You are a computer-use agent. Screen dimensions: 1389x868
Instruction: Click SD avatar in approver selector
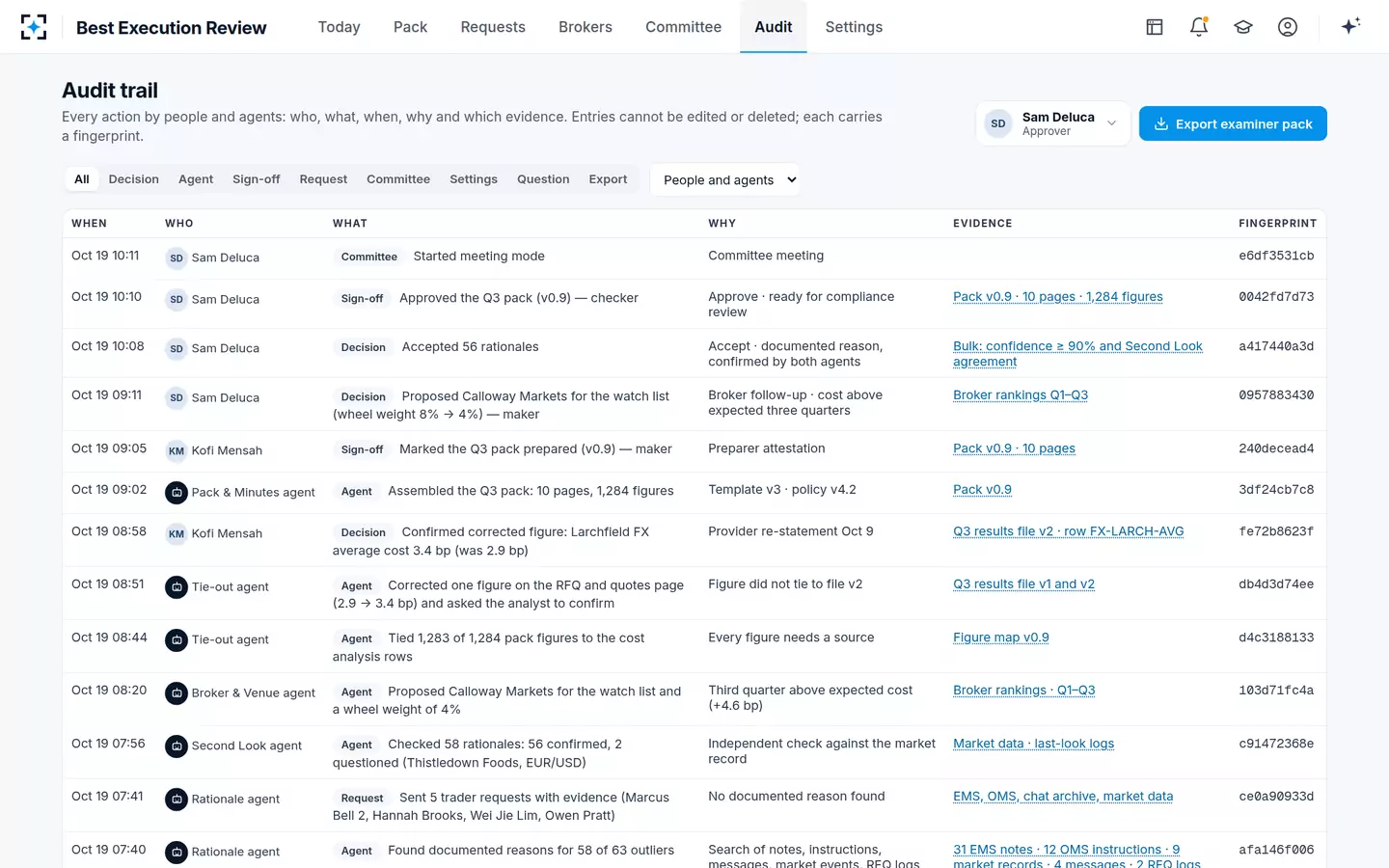[998, 123]
